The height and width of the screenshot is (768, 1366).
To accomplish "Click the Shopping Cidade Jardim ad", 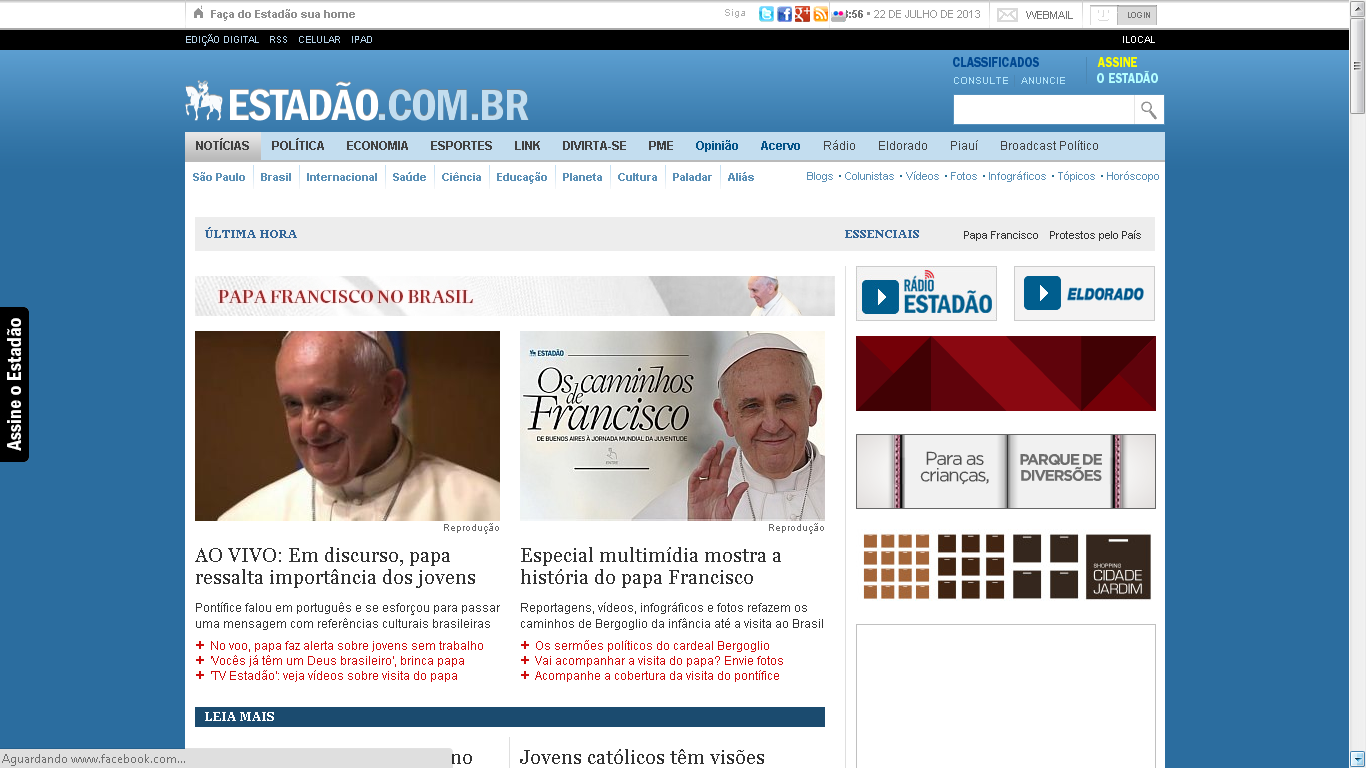I will coord(1006,567).
